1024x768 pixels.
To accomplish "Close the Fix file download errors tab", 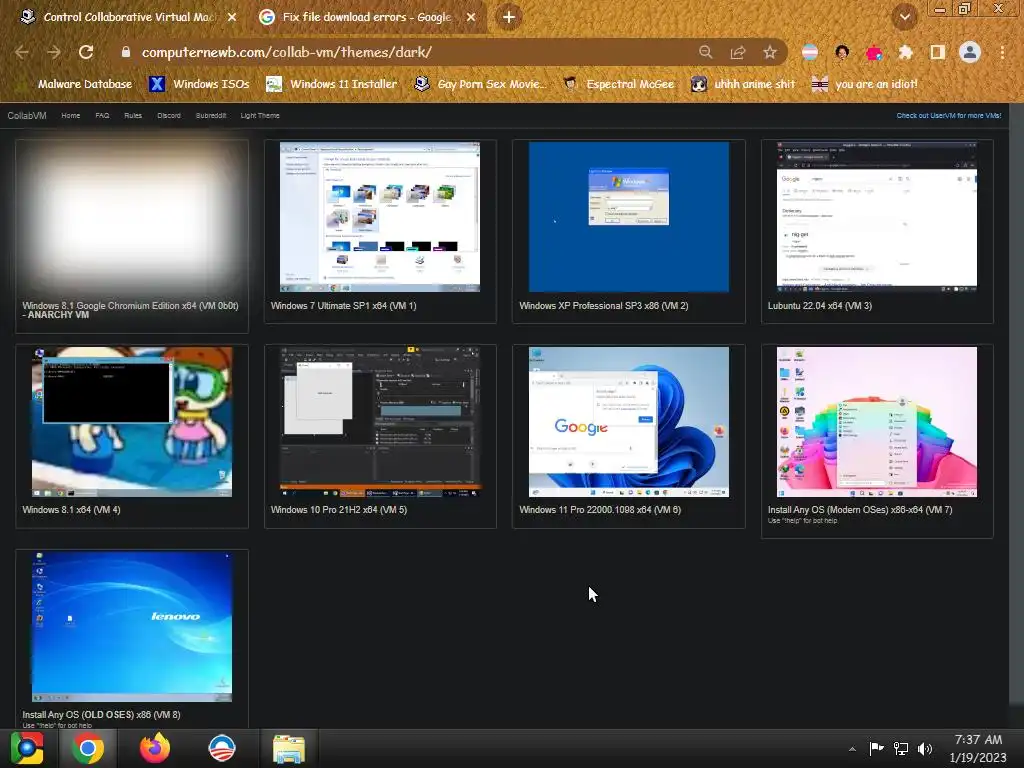I will tap(471, 17).
